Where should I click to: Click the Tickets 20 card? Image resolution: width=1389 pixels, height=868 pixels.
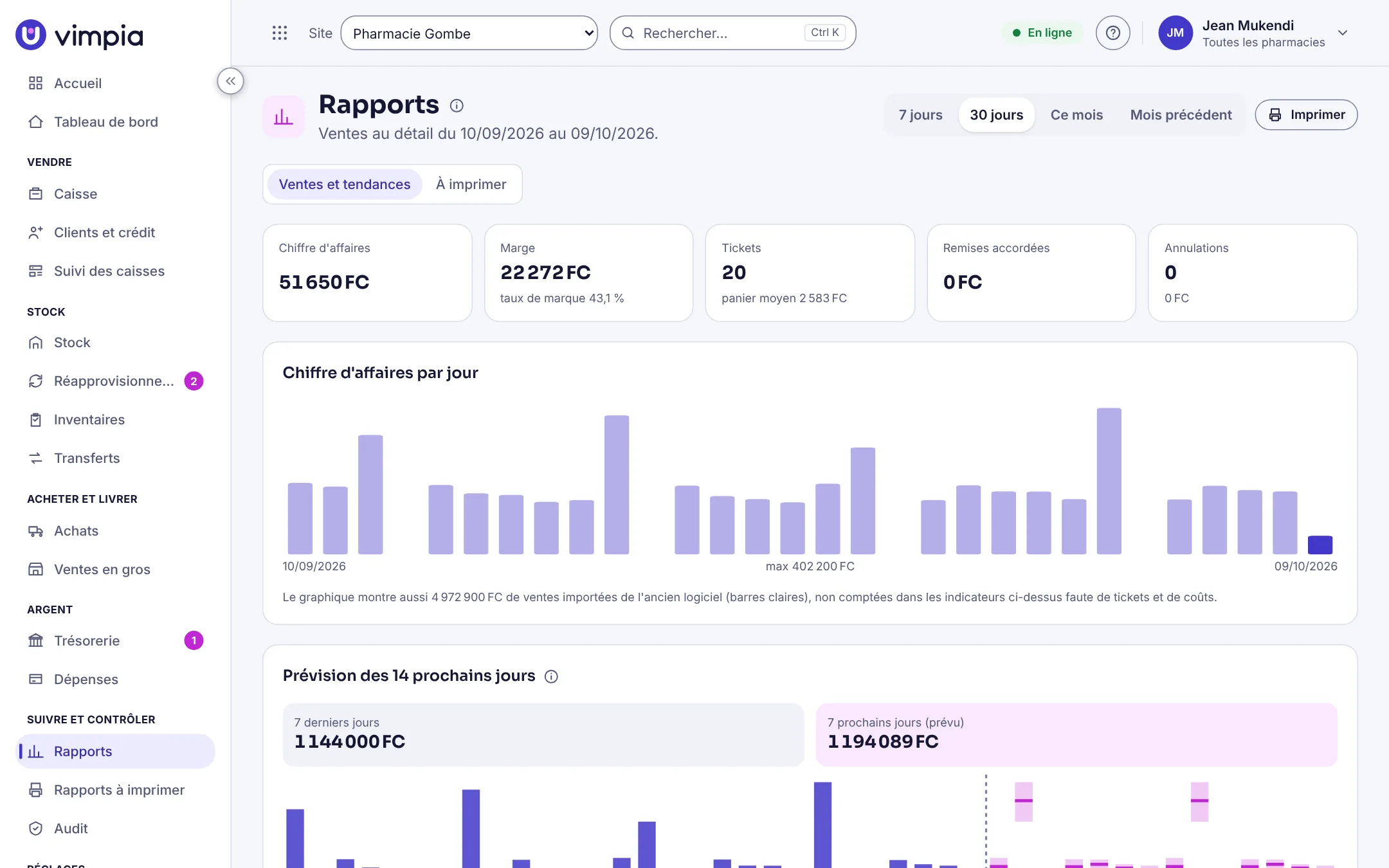pyautogui.click(x=810, y=273)
